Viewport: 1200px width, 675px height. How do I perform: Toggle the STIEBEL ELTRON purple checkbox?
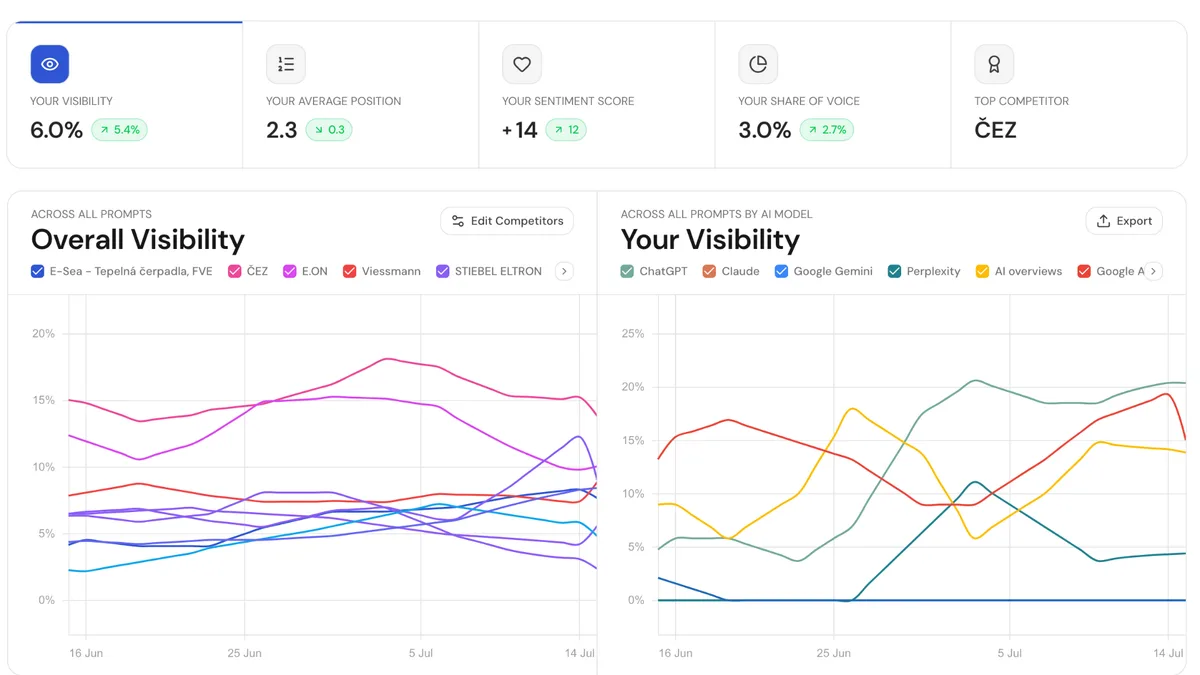[x=443, y=271]
